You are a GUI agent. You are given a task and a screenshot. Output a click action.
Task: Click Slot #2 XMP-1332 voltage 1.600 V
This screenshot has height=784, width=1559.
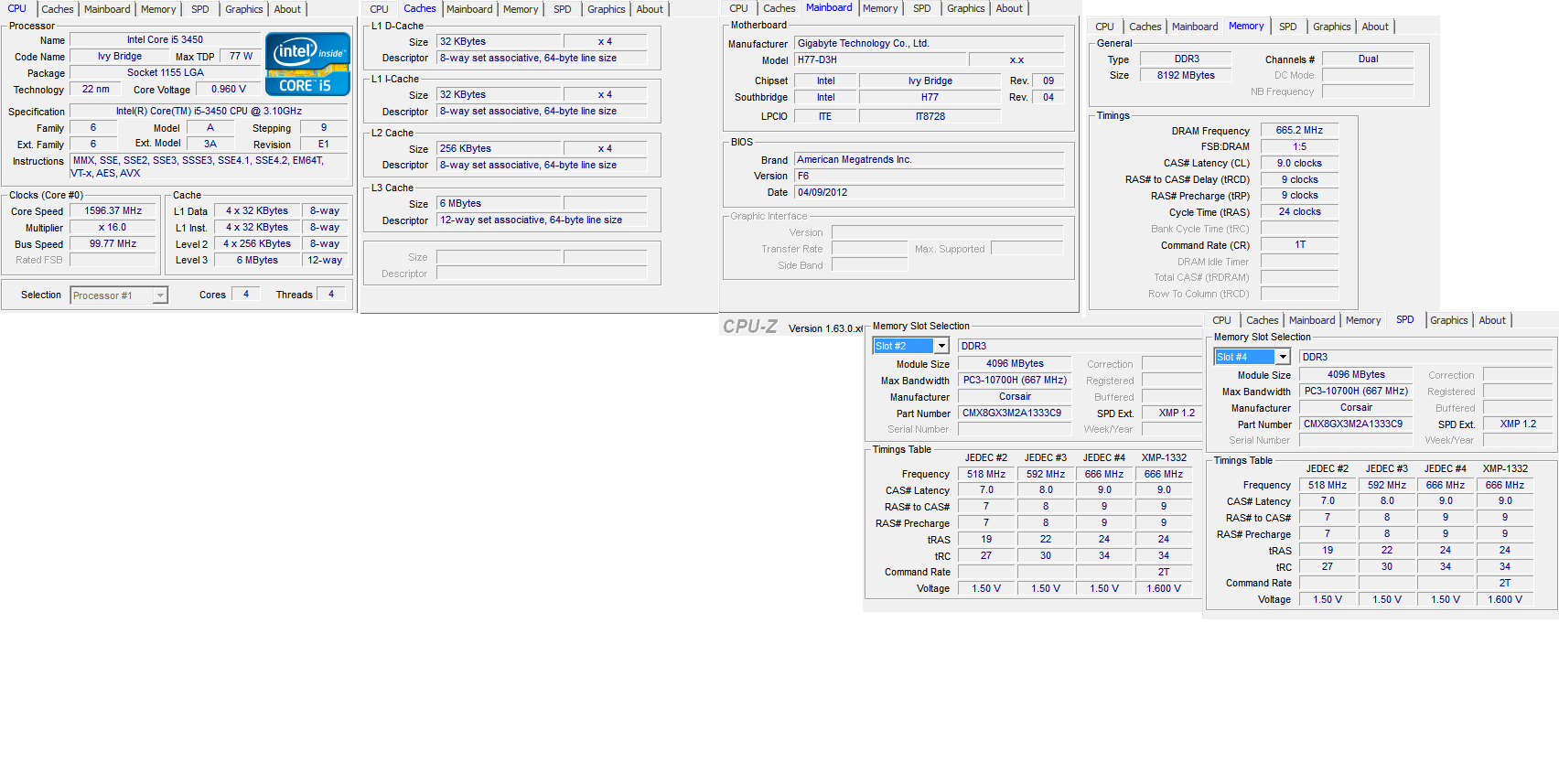coord(1163,589)
